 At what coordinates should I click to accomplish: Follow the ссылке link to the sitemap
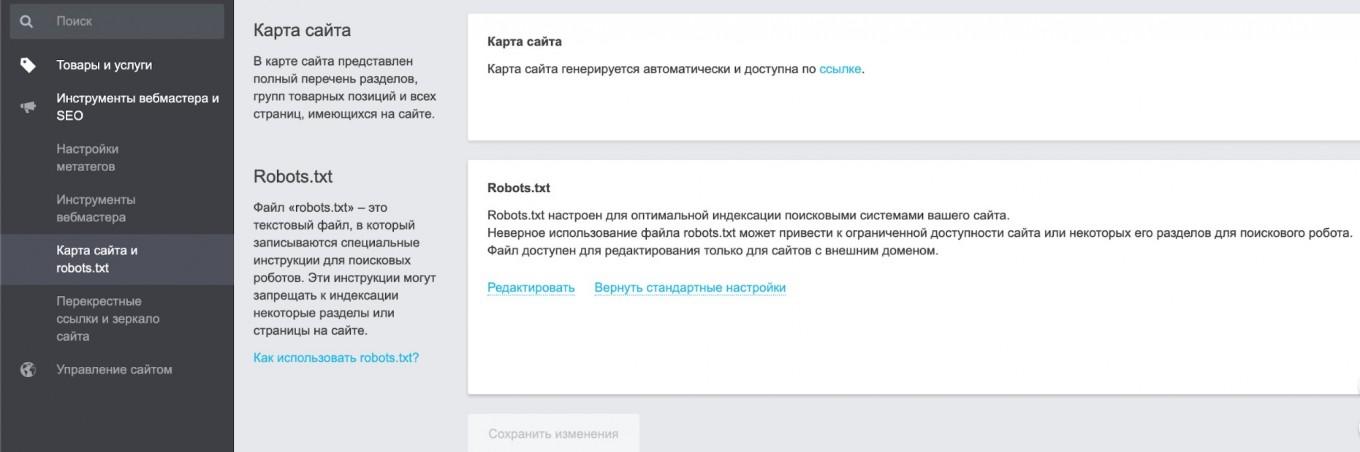click(x=839, y=70)
